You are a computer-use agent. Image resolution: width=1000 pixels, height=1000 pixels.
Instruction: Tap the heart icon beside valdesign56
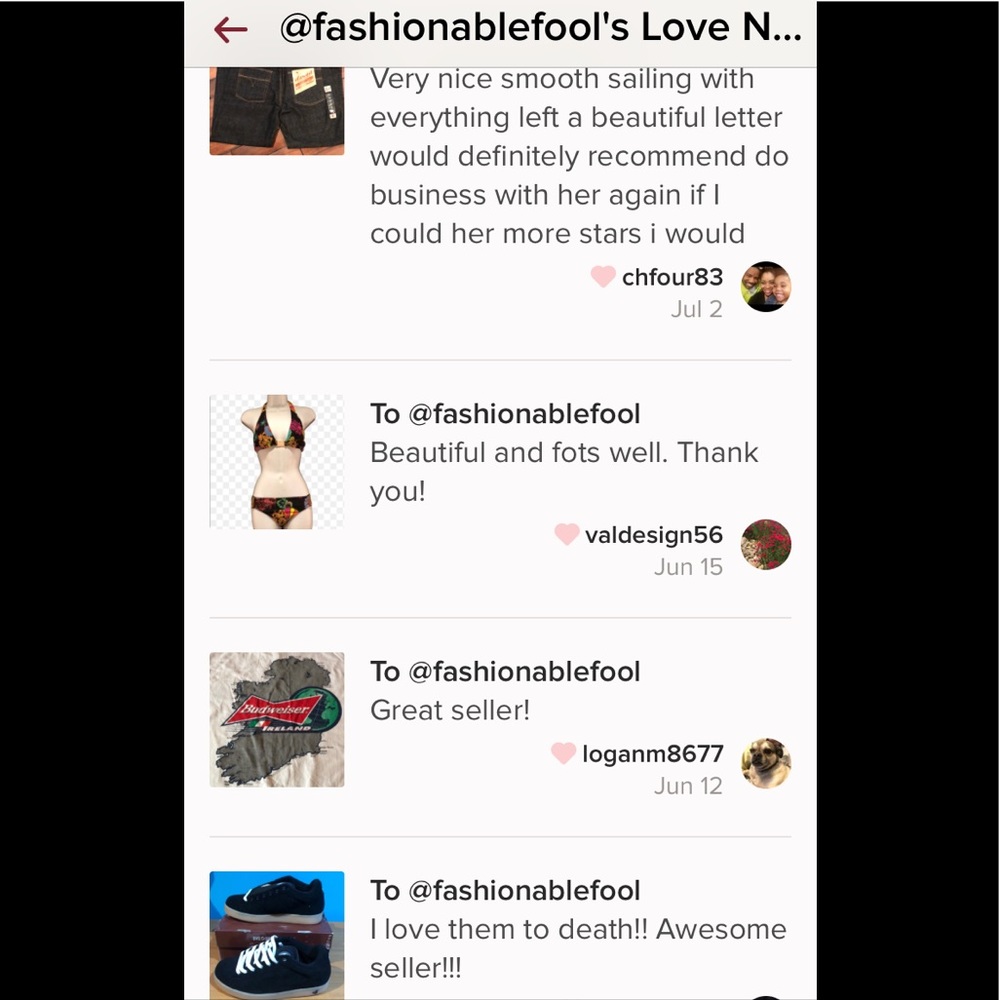566,534
